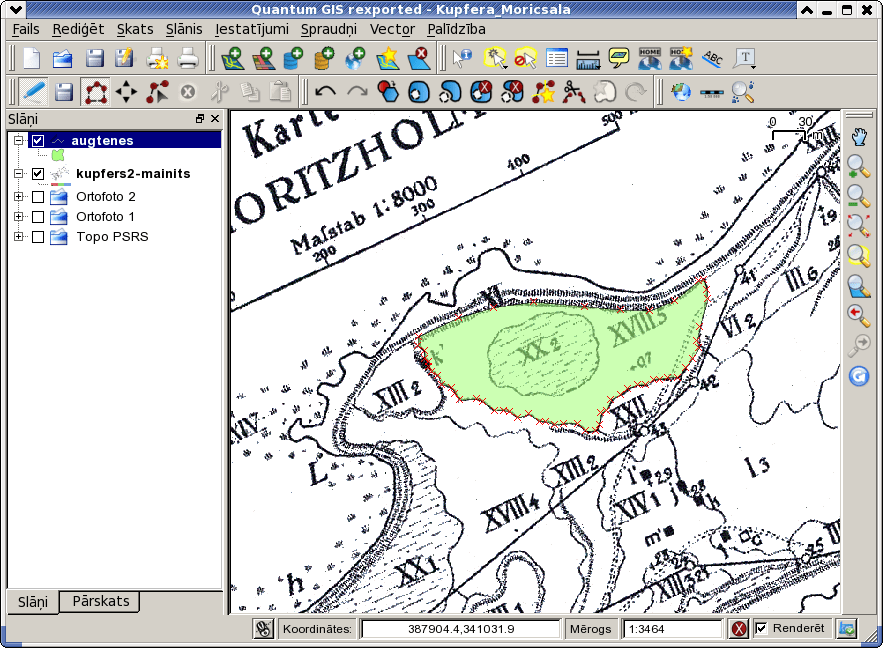This screenshot has width=883, height=648.
Task: Create new bookmark HOME star icon
Action: click(x=681, y=59)
